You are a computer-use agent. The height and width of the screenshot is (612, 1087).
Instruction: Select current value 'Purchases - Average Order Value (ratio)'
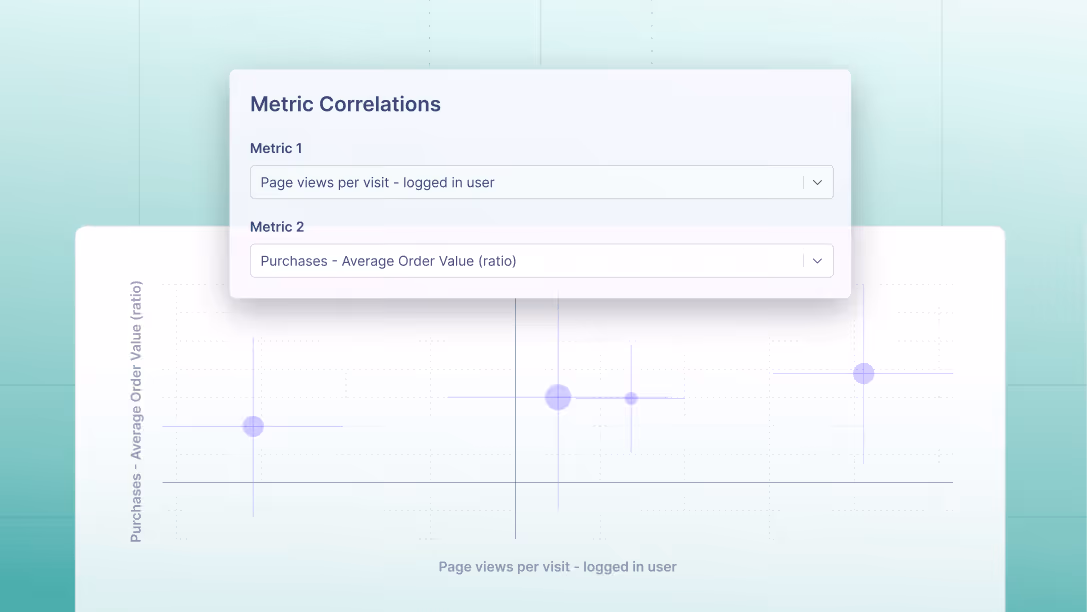tap(388, 261)
